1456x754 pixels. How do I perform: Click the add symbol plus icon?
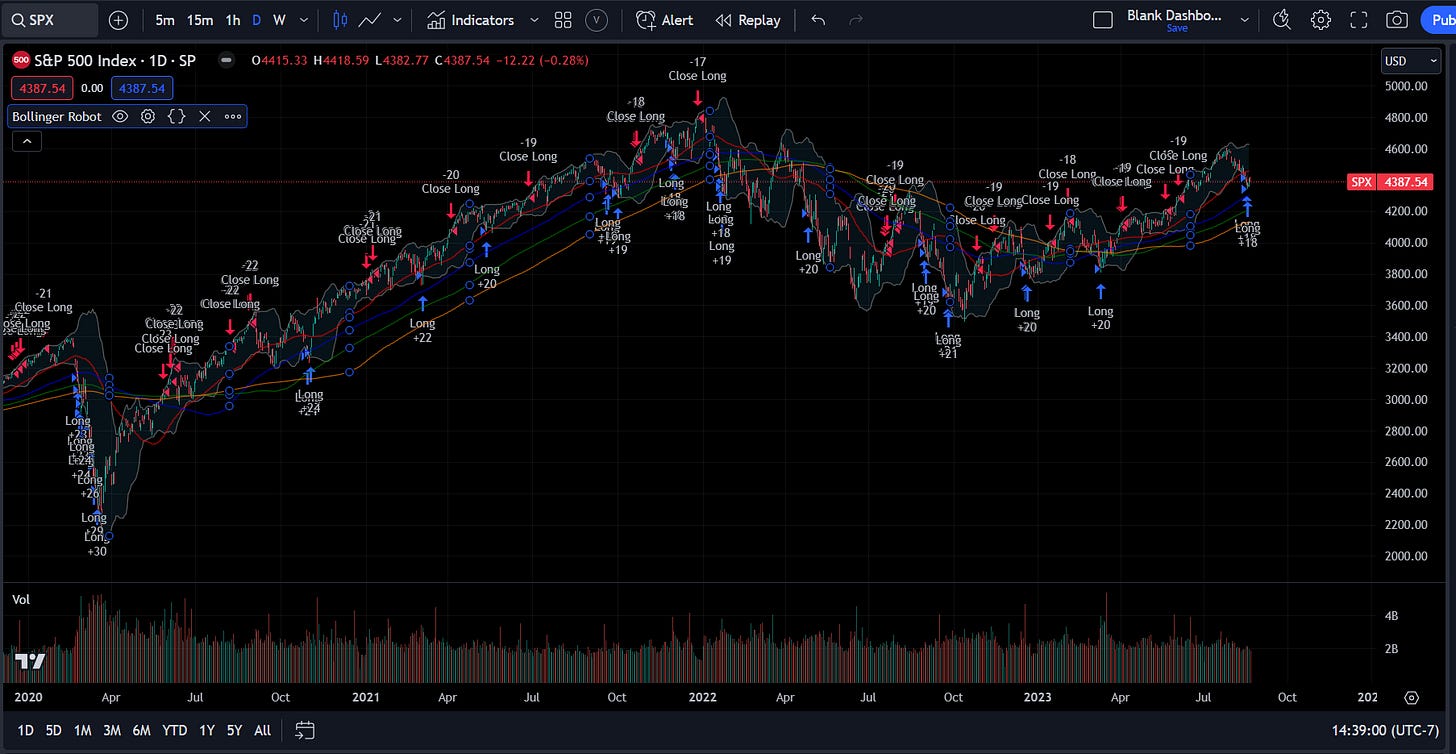pos(118,20)
